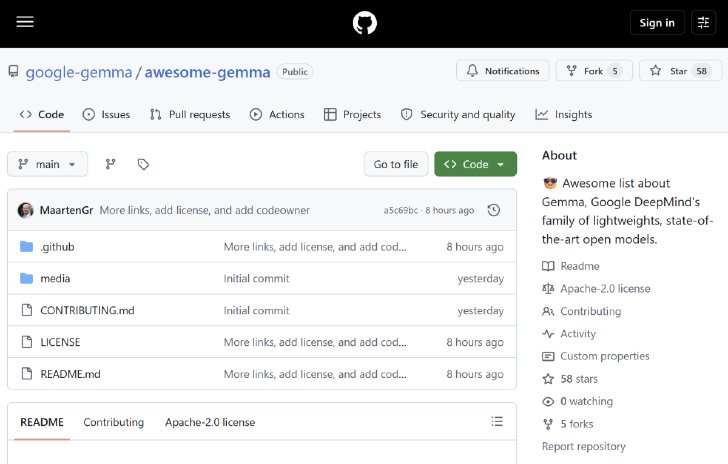The height and width of the screenshot is (464, 728).
Task: Go to the Actions tab
Action: click(x=277, y=114)
